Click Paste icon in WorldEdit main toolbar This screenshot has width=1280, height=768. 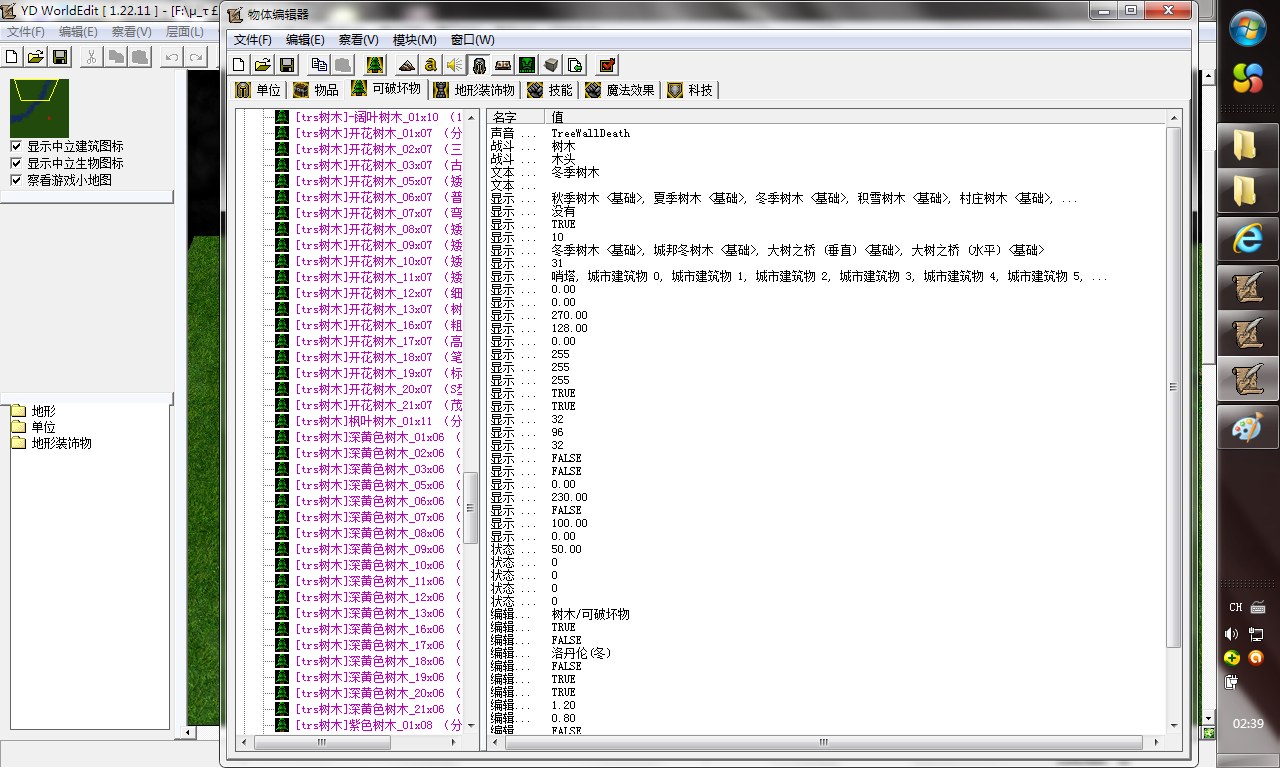coord(140,57)
